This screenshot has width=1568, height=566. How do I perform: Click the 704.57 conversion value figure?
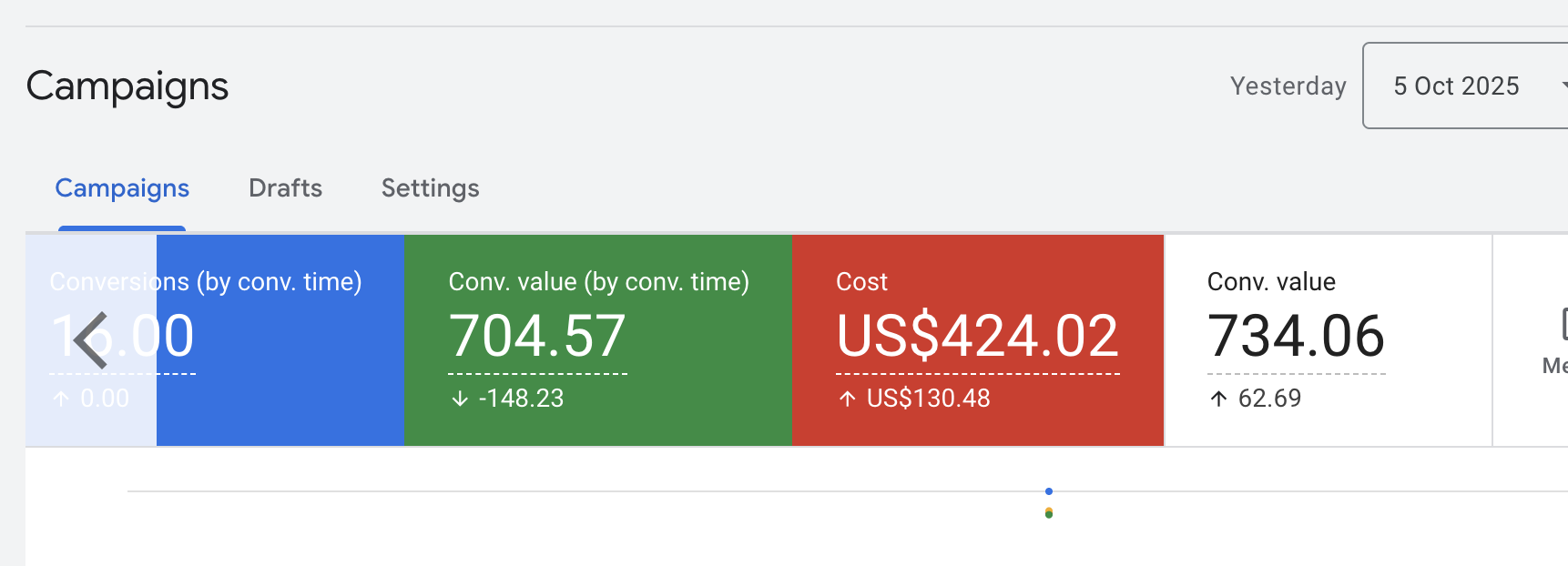coord(536,337)
